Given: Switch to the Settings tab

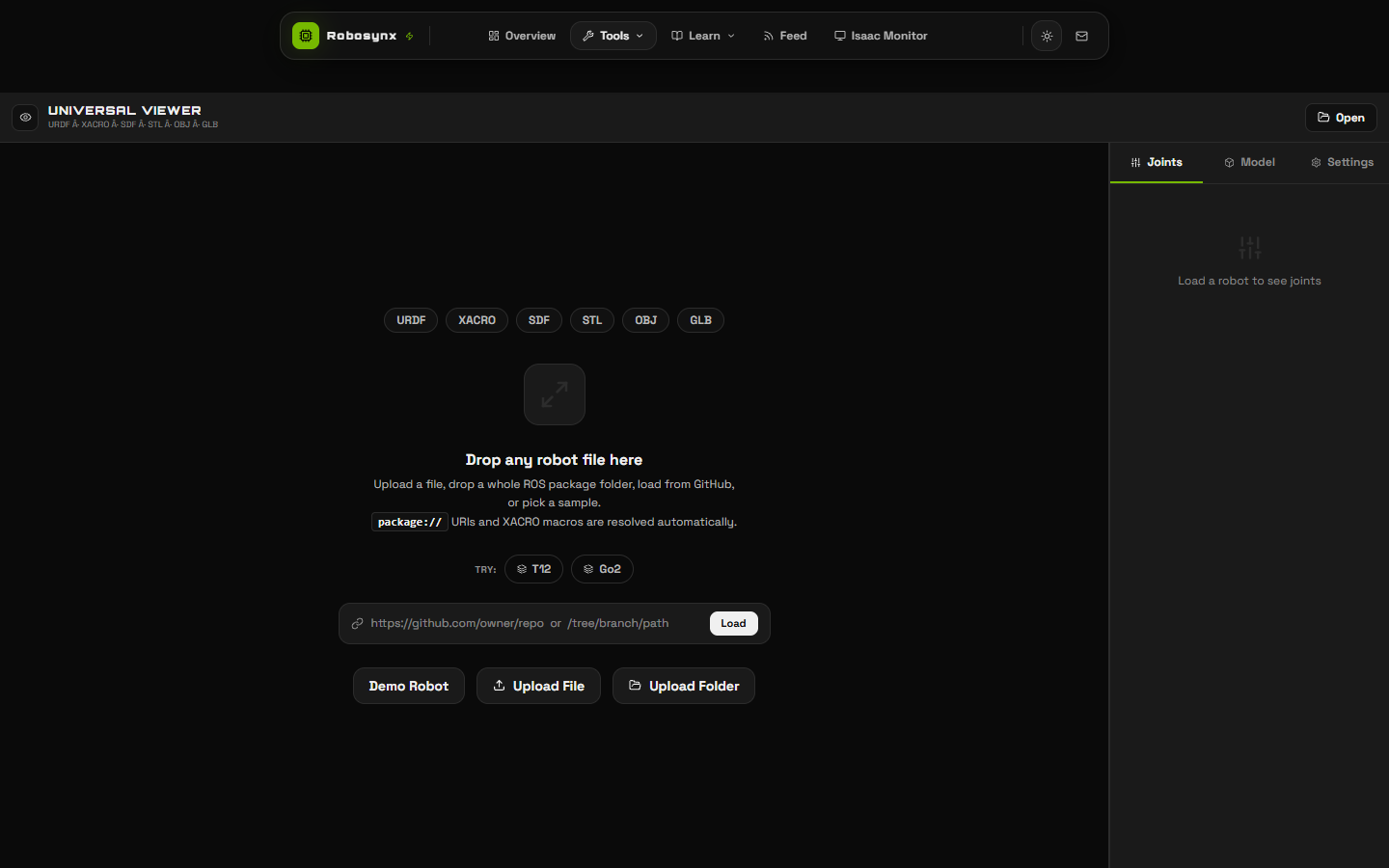Looking at the screenshot, I should pyautogui.click(x=1342, y=162).
